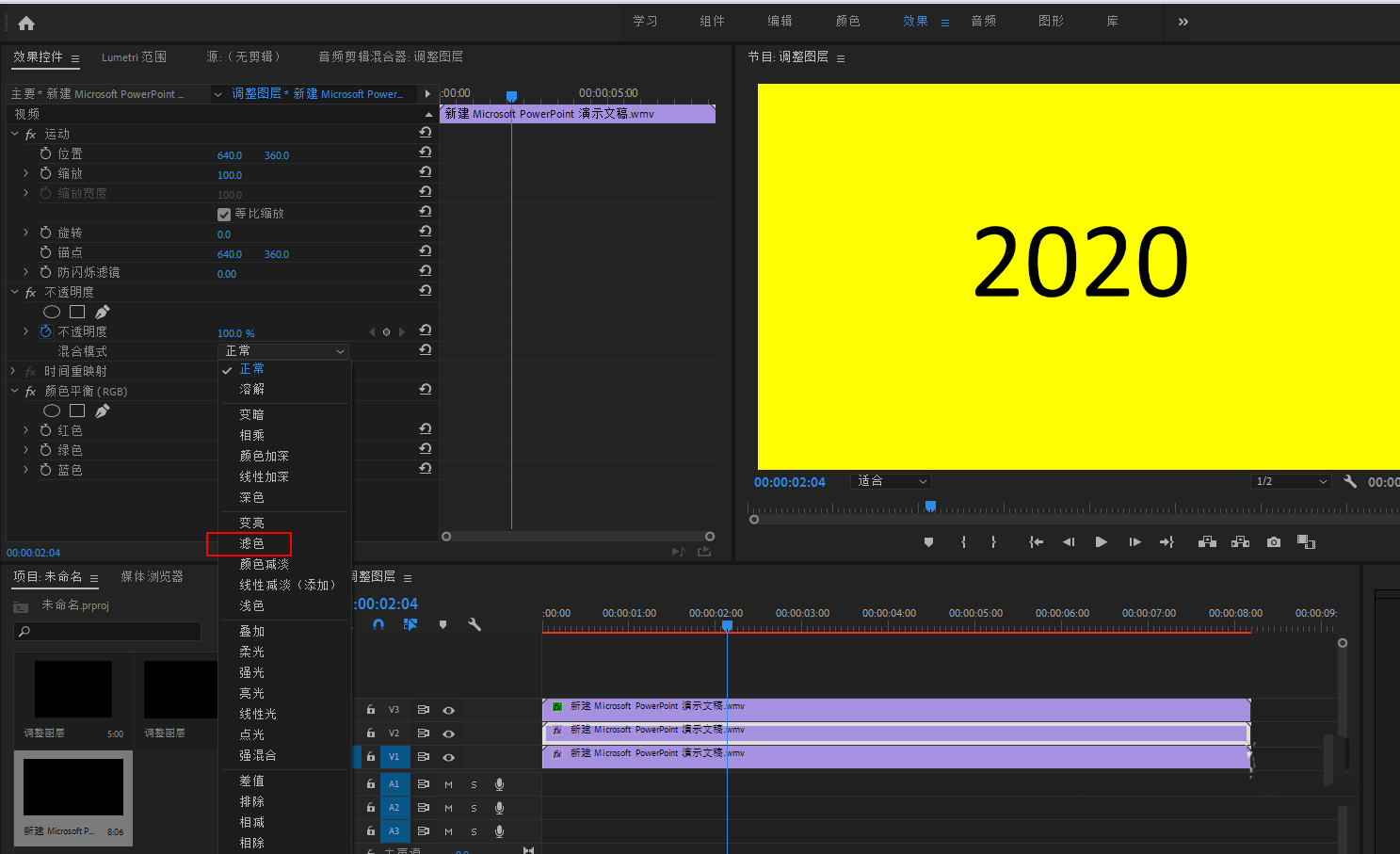Click the Play button in Program monitor

[x=1101, y=542]
